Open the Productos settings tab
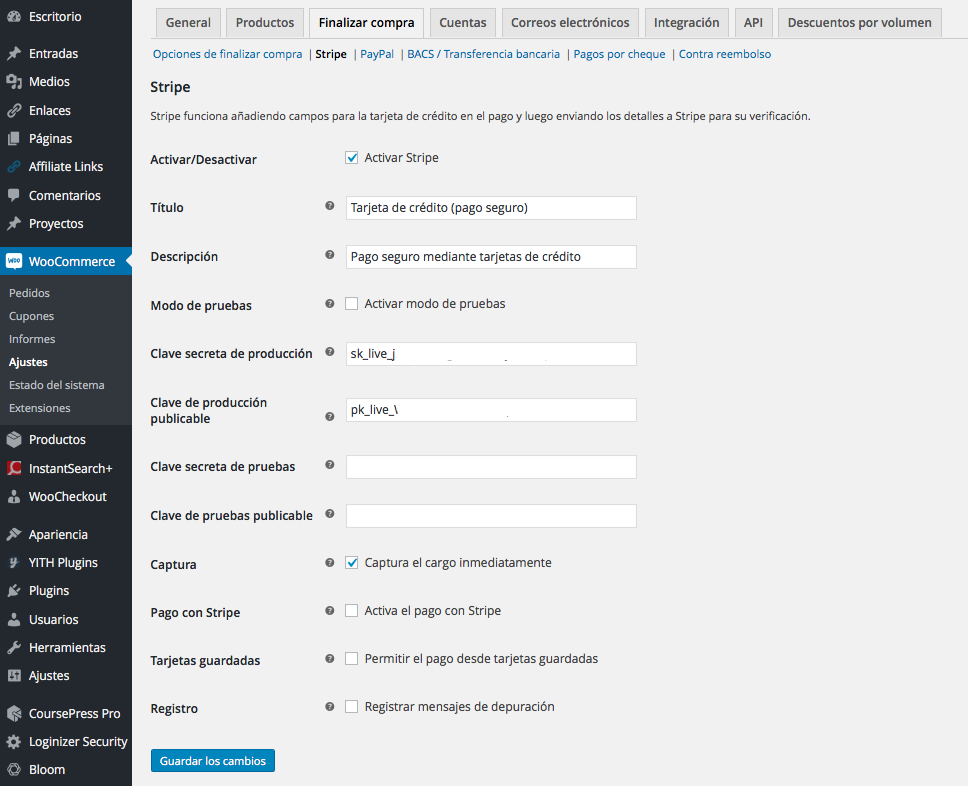The height and width of the screenshot is (786, 968). click(x=265, y=23)
